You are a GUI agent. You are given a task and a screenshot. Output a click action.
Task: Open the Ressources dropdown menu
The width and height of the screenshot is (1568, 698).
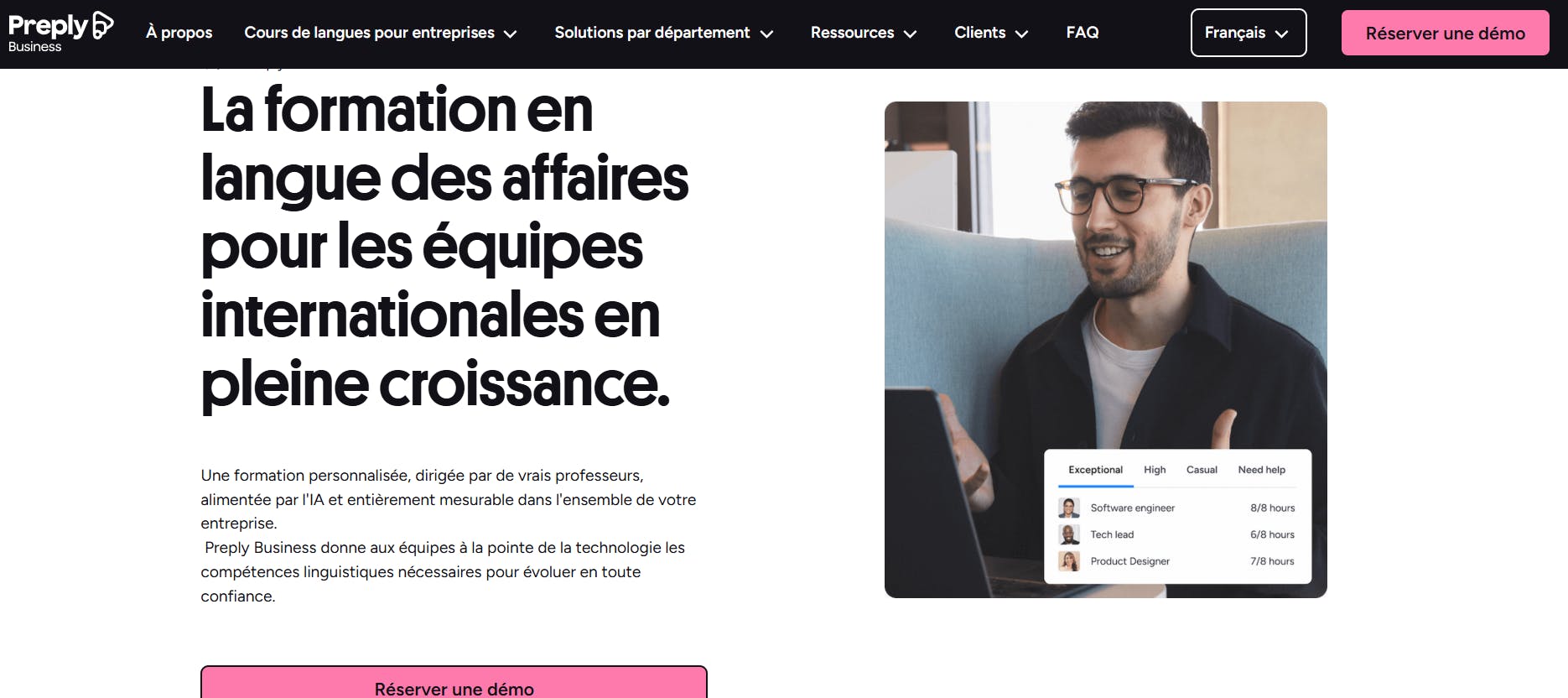point(864,33)
